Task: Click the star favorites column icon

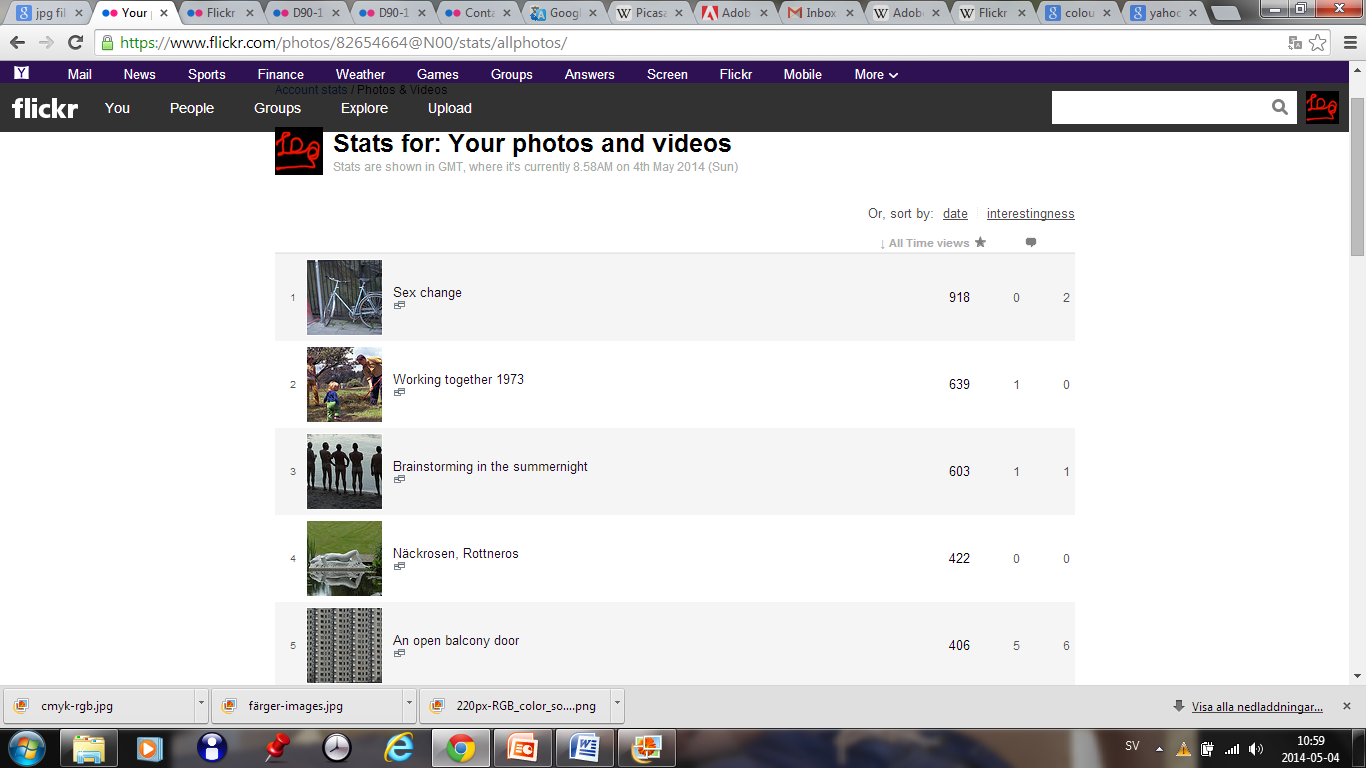Action: [x=980, y=242]
